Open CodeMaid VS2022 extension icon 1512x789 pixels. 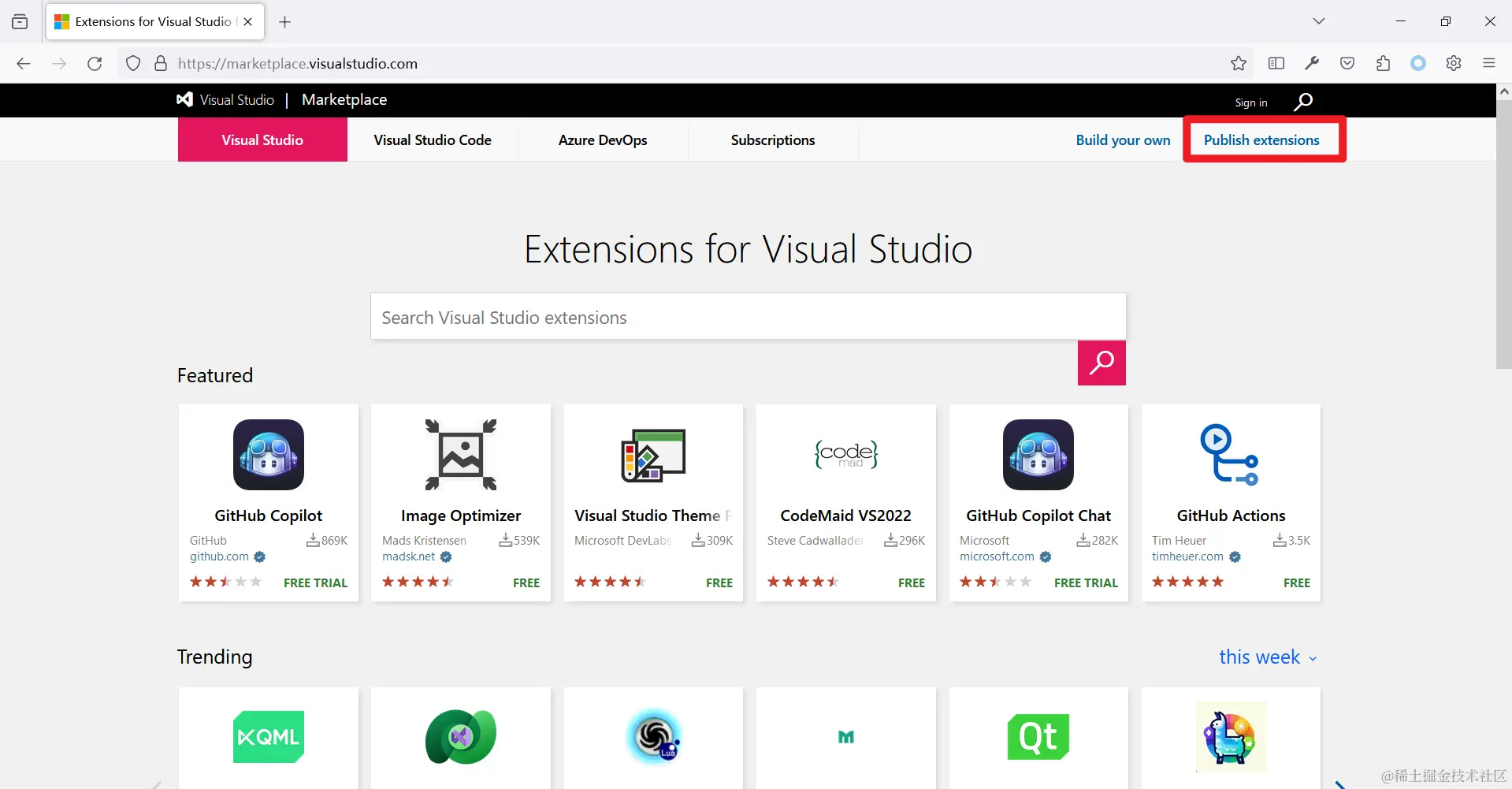(846, 454)
